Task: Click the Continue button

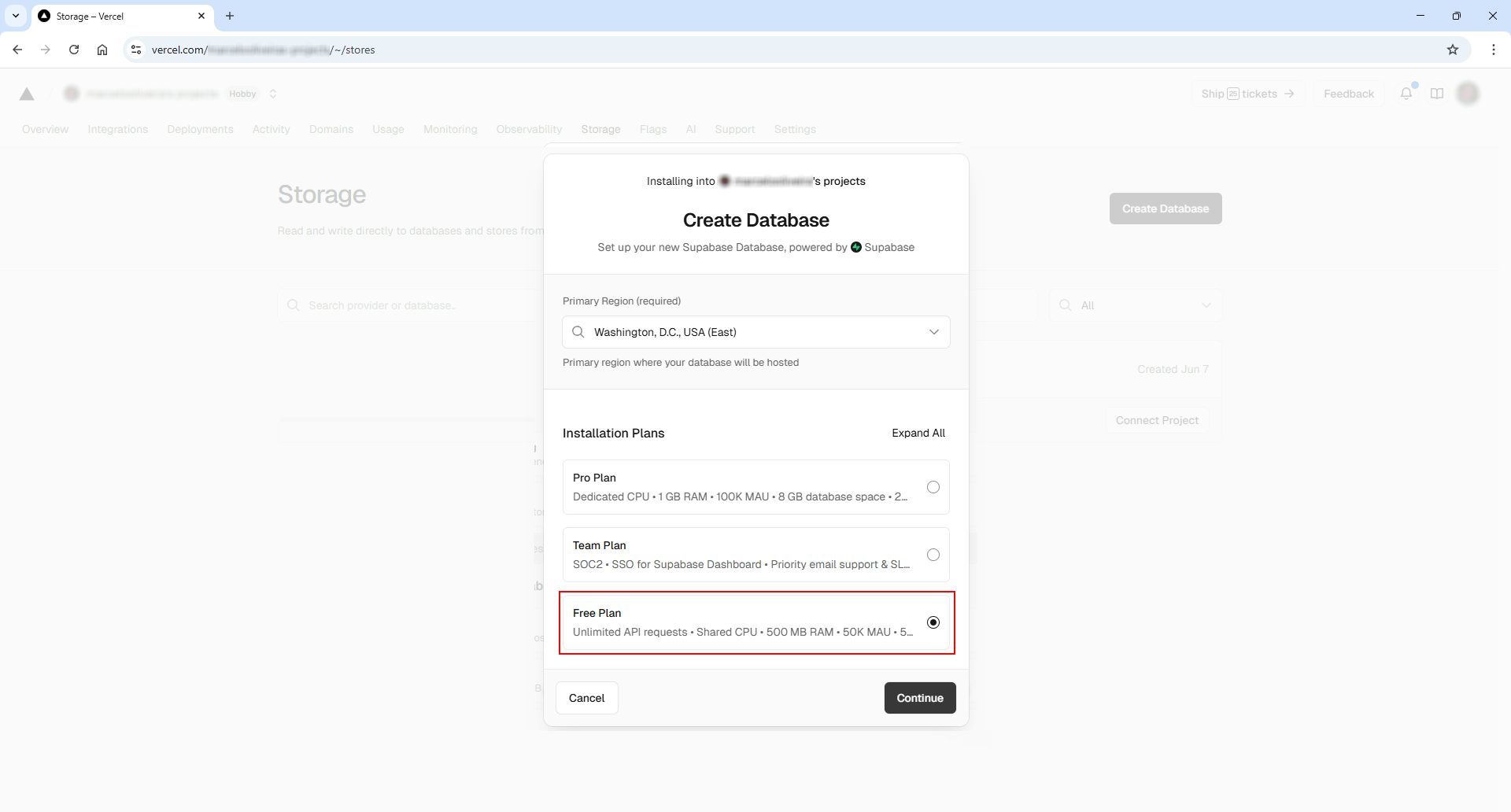Action: point(919,697)
